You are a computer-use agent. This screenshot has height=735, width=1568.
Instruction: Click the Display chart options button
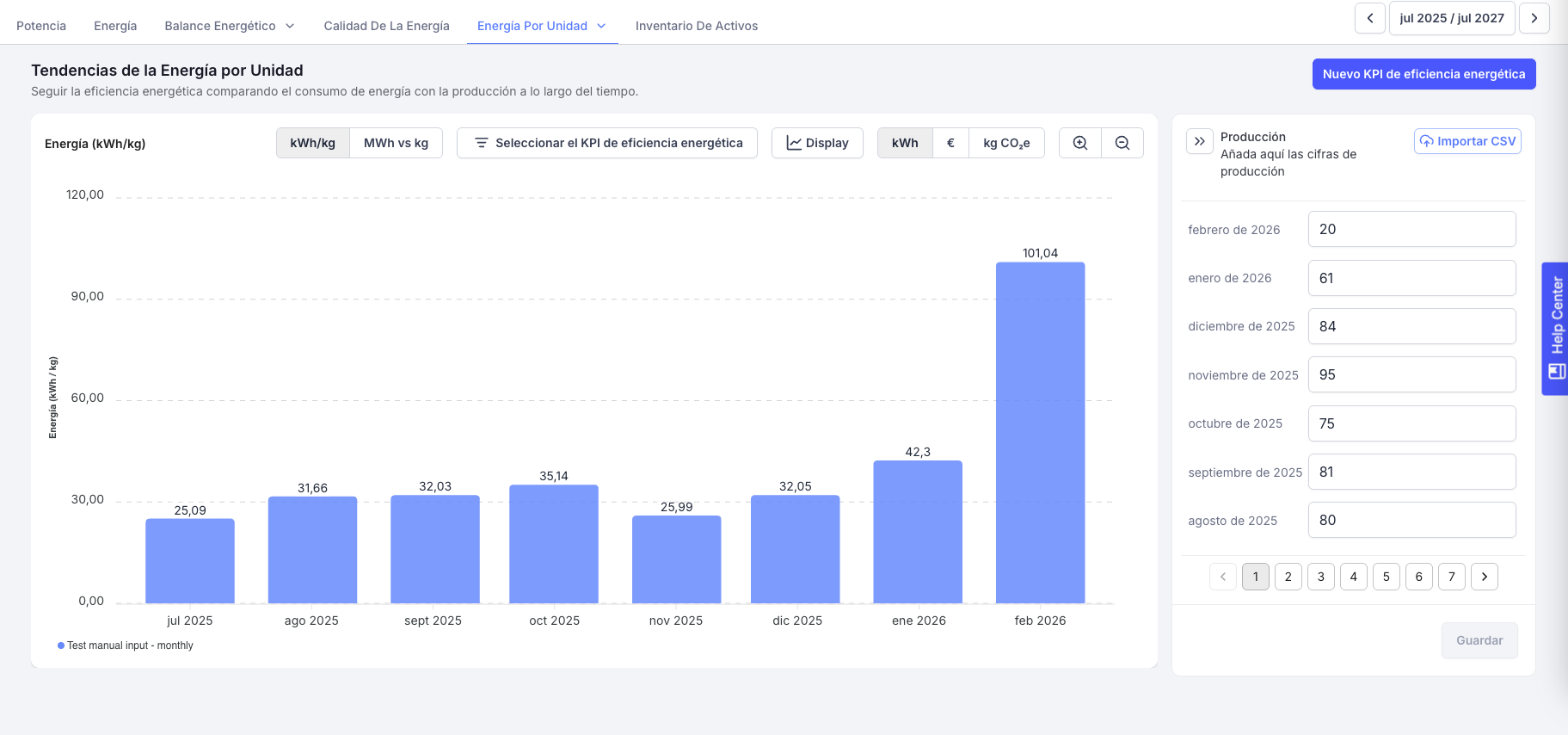pos(817,143)
